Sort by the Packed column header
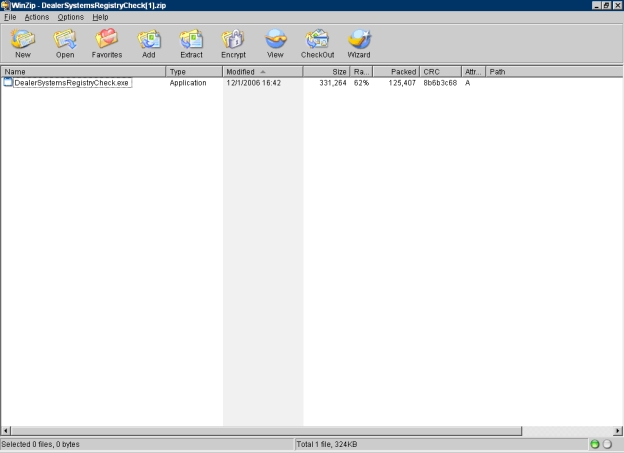This screenshot has height=453, width=624. tap(396, 72)
